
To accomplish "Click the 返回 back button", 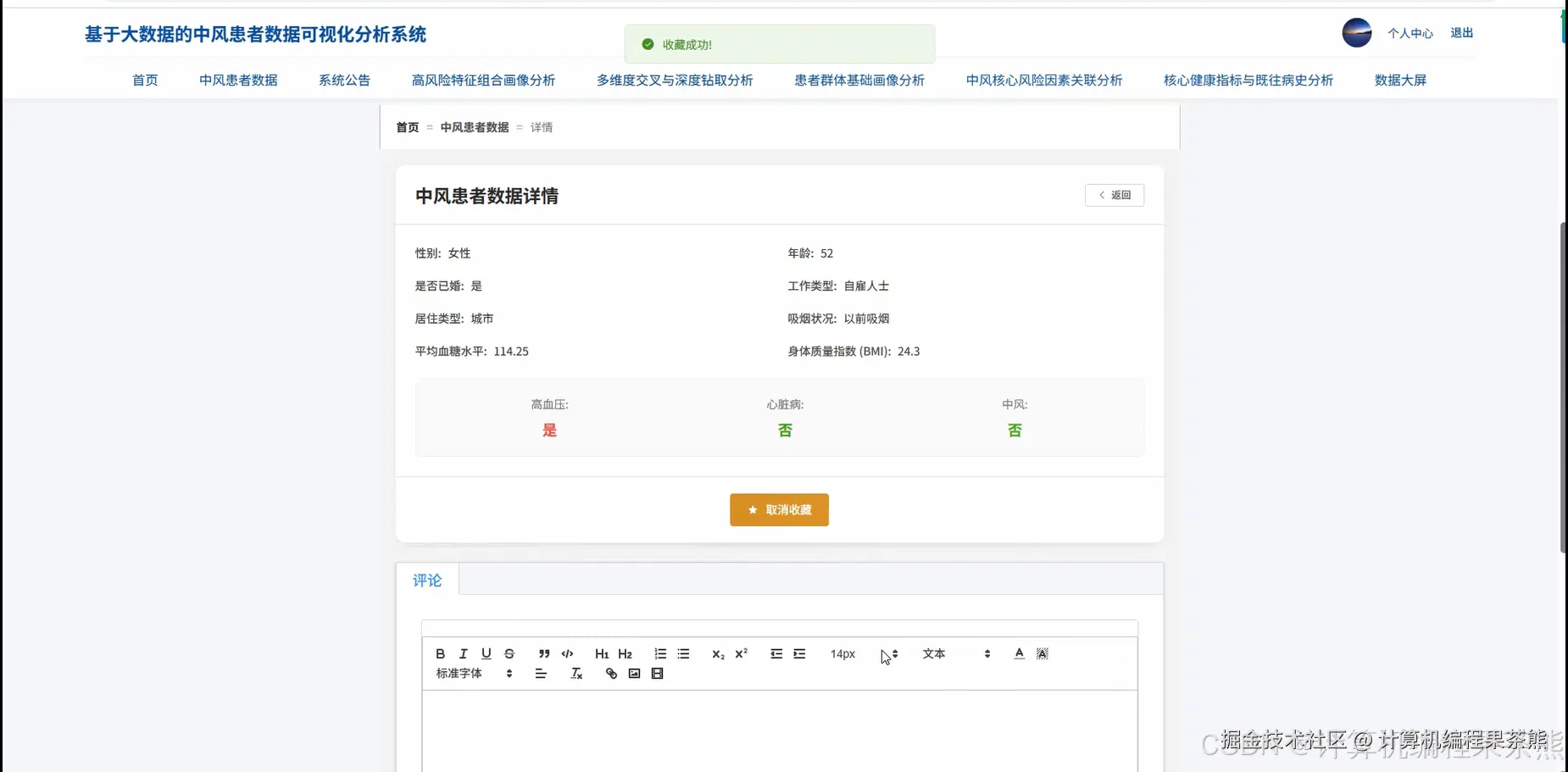I will pyautogui.click(x=1115, y=195).
